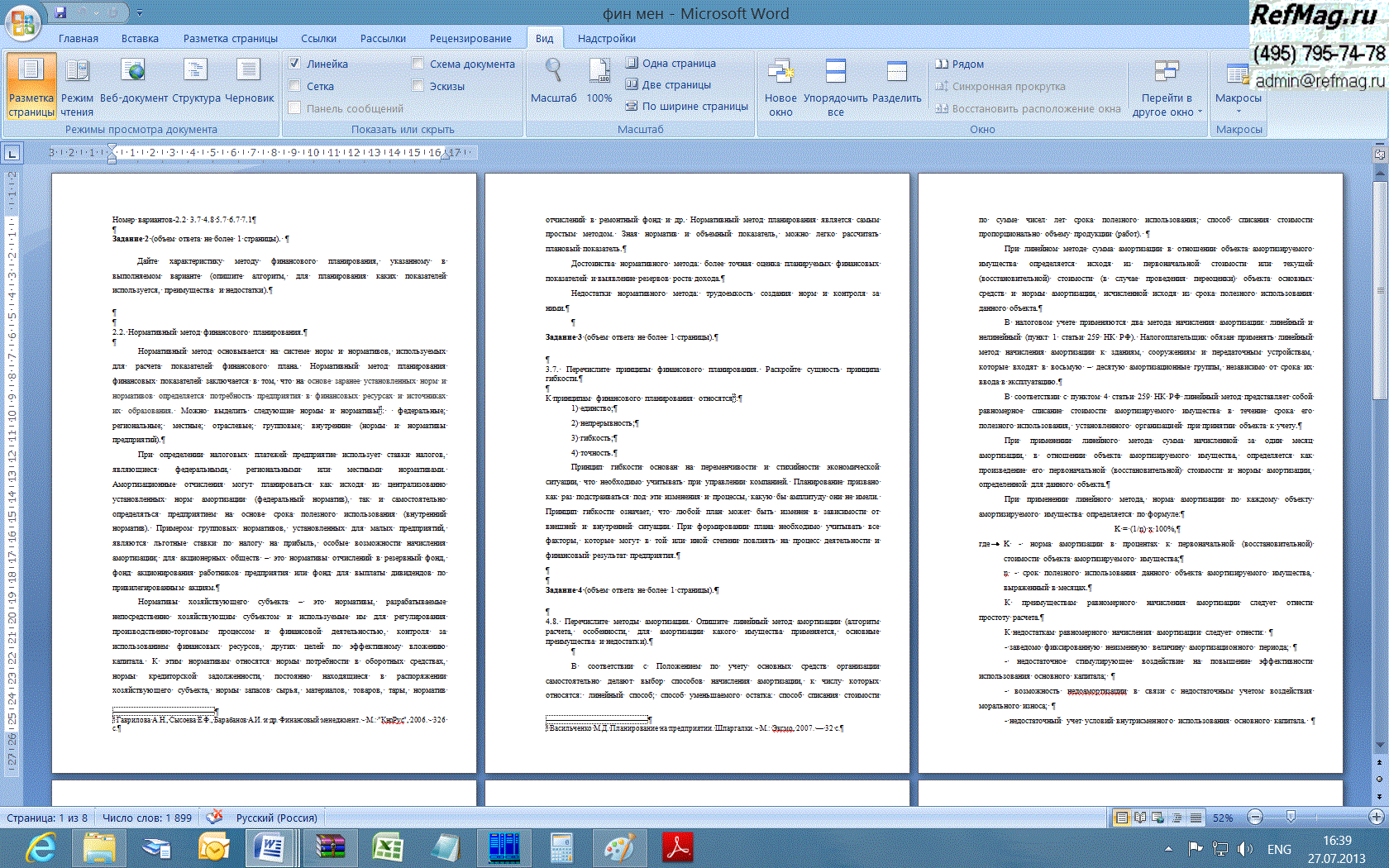Click the Full Screen Reading status bar button

point(1140,818)
